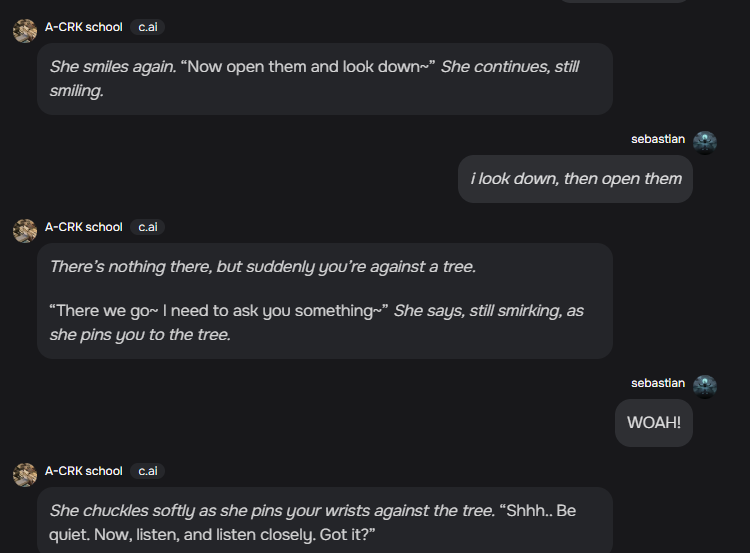
Task: Select the "She chuckles softly" message bubble
Action: 324,521
